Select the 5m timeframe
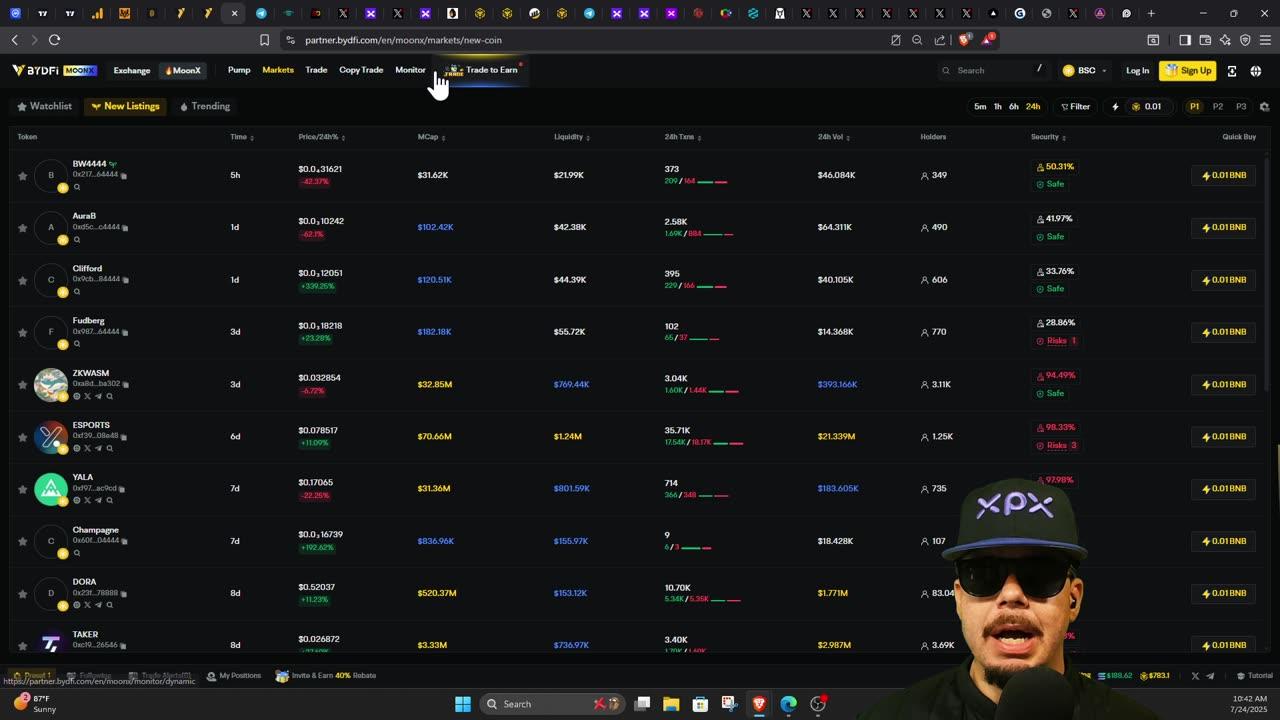The image size is (1280, 720). coord(980,107)
